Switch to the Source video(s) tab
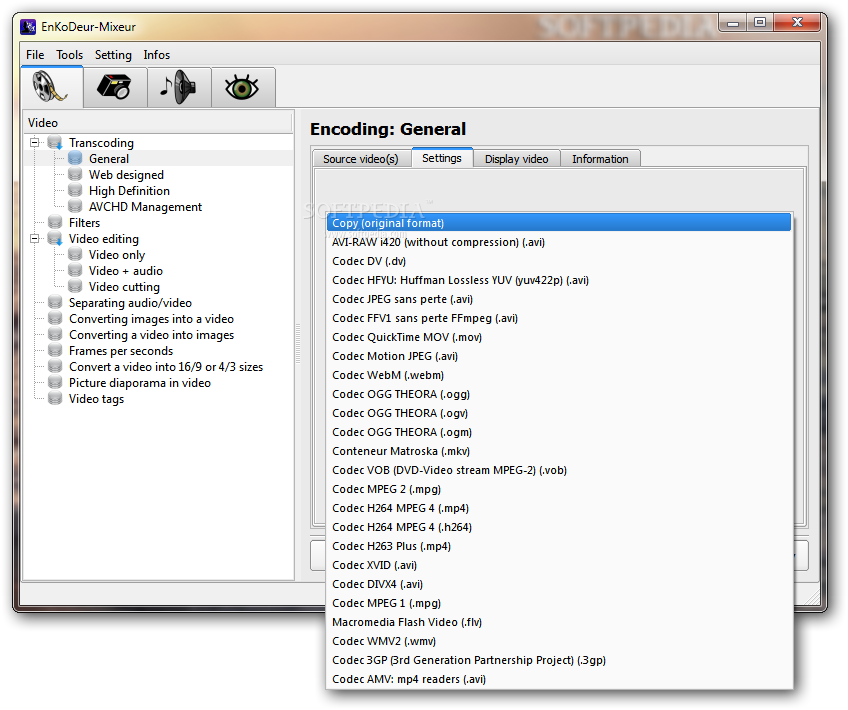Viewport: 848px width, 710px height. click(x=361, y=159)
